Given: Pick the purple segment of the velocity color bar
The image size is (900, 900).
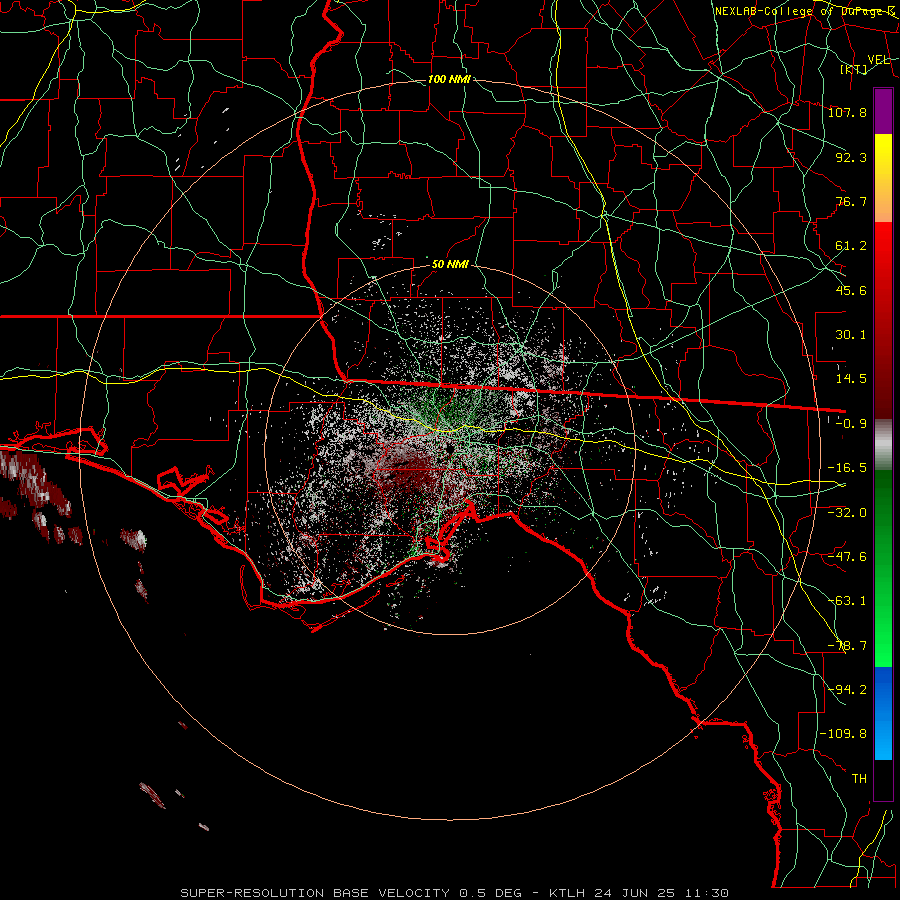Looking at the screenshot, I should pyautogui.click(x=883, y=111).
